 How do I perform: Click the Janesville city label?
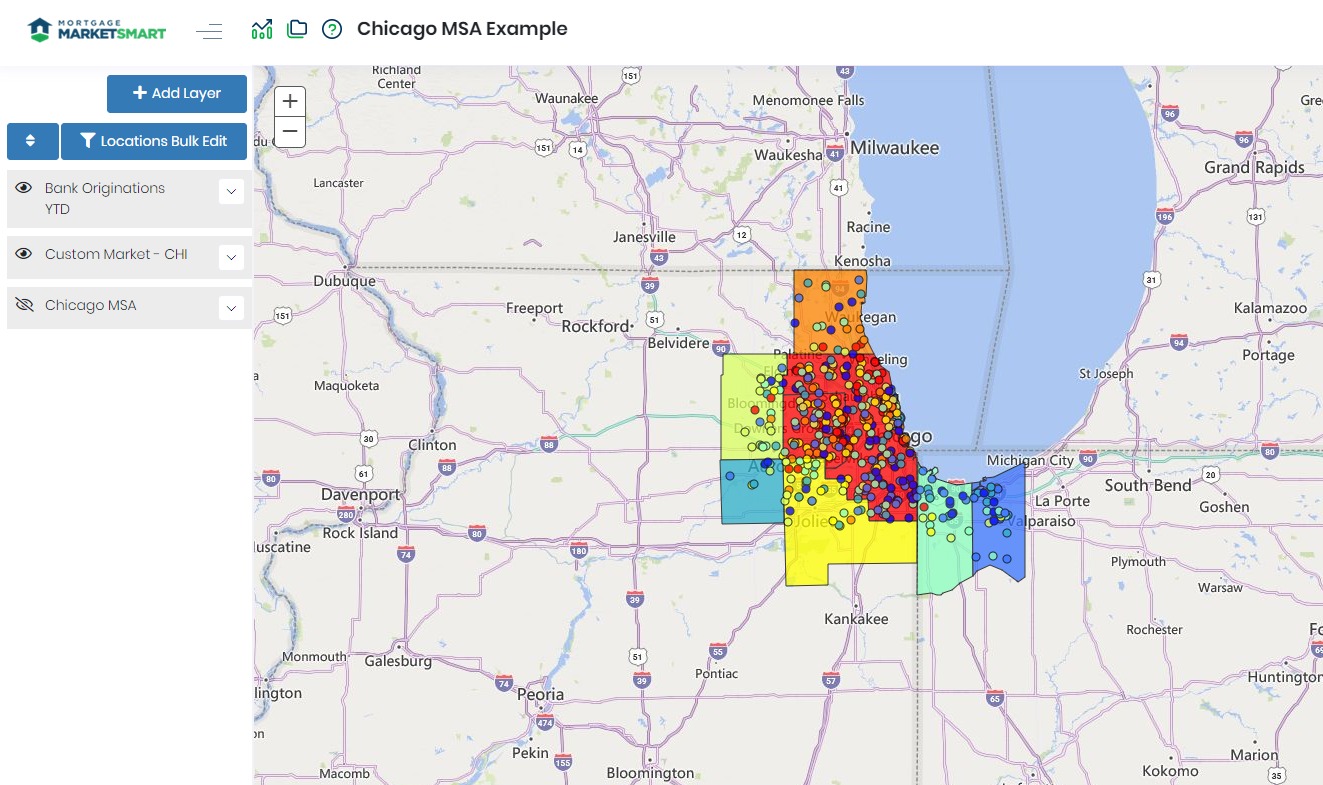(645, 237)
